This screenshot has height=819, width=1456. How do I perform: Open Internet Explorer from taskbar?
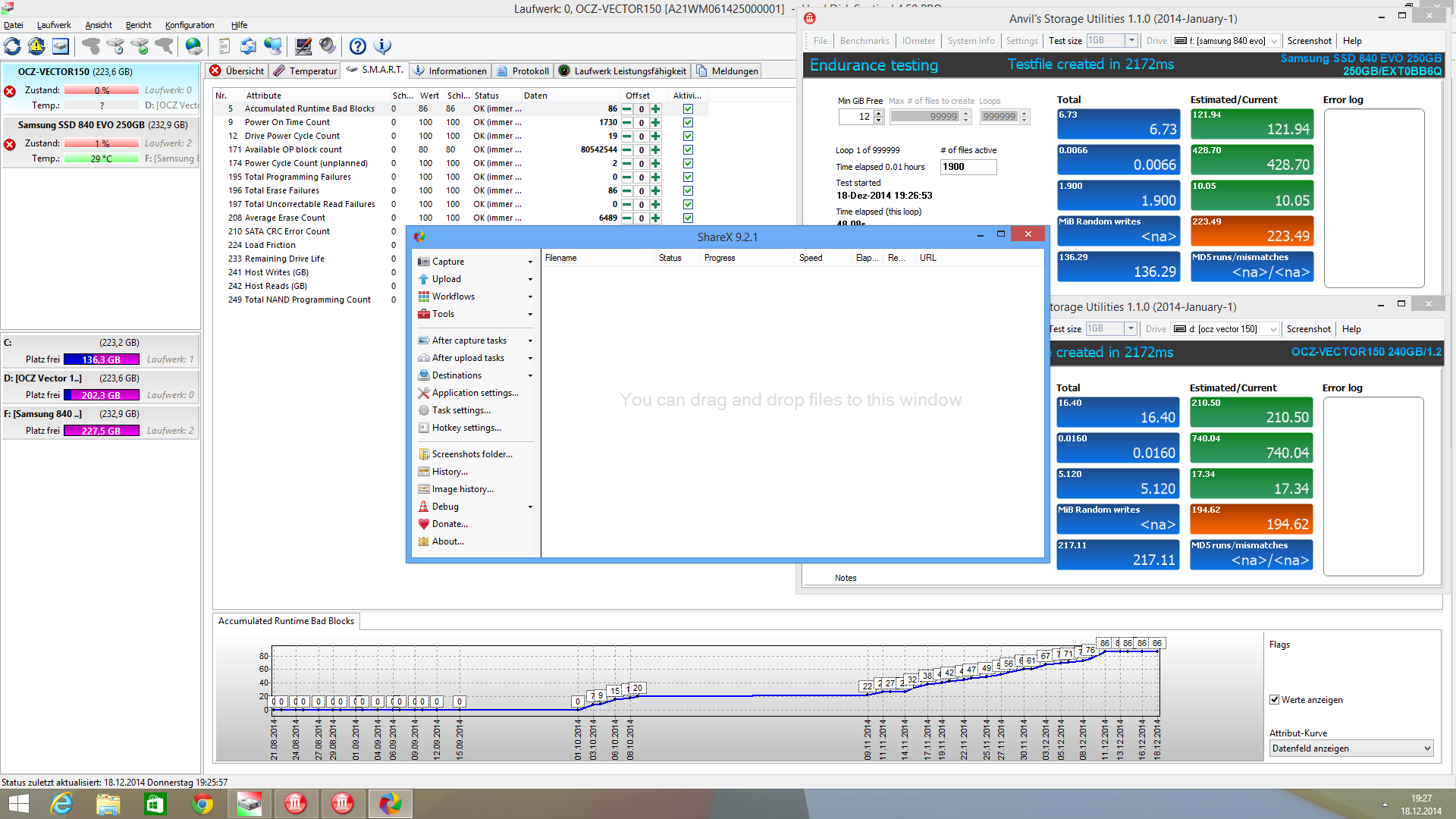[61, 804]
